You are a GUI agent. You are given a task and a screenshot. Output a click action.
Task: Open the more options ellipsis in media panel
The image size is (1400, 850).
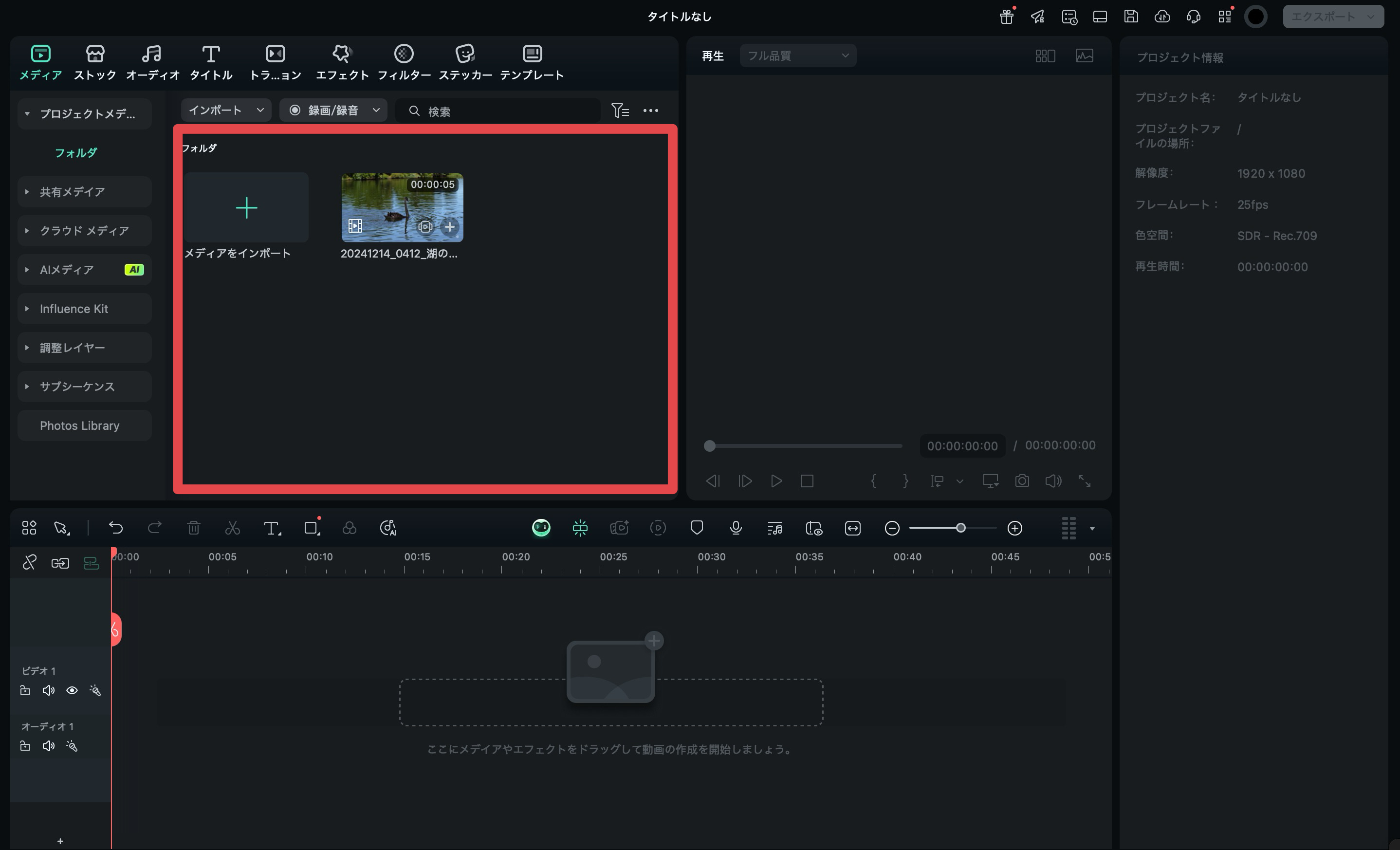click(x=650, y=110)
